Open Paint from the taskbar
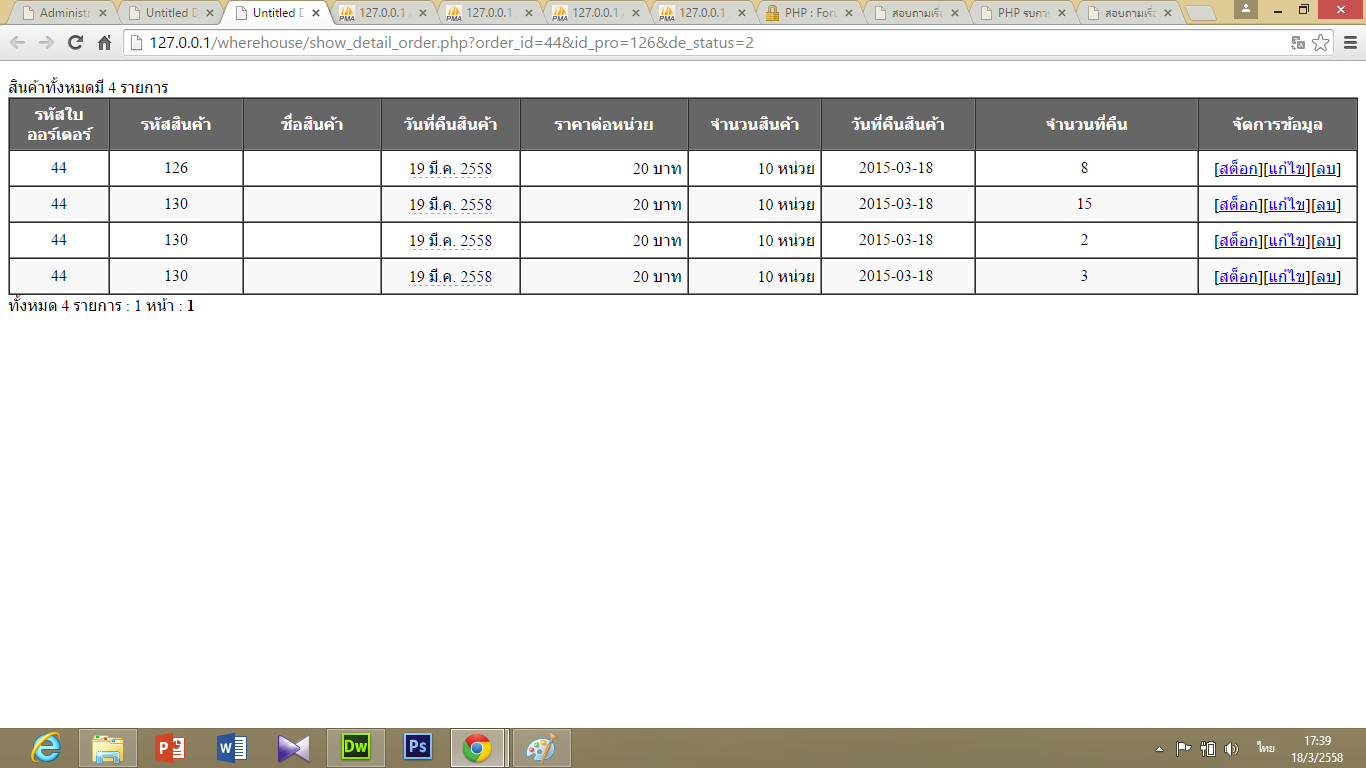This screenshot has width=1366, height=768. (541, 748)
